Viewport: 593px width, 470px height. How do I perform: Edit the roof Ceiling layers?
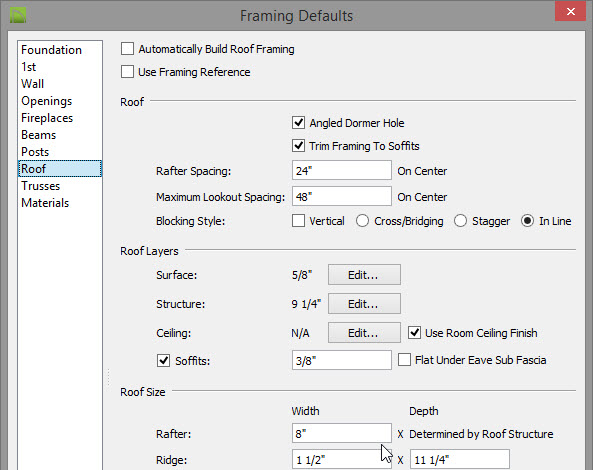[x=364, y=333]
